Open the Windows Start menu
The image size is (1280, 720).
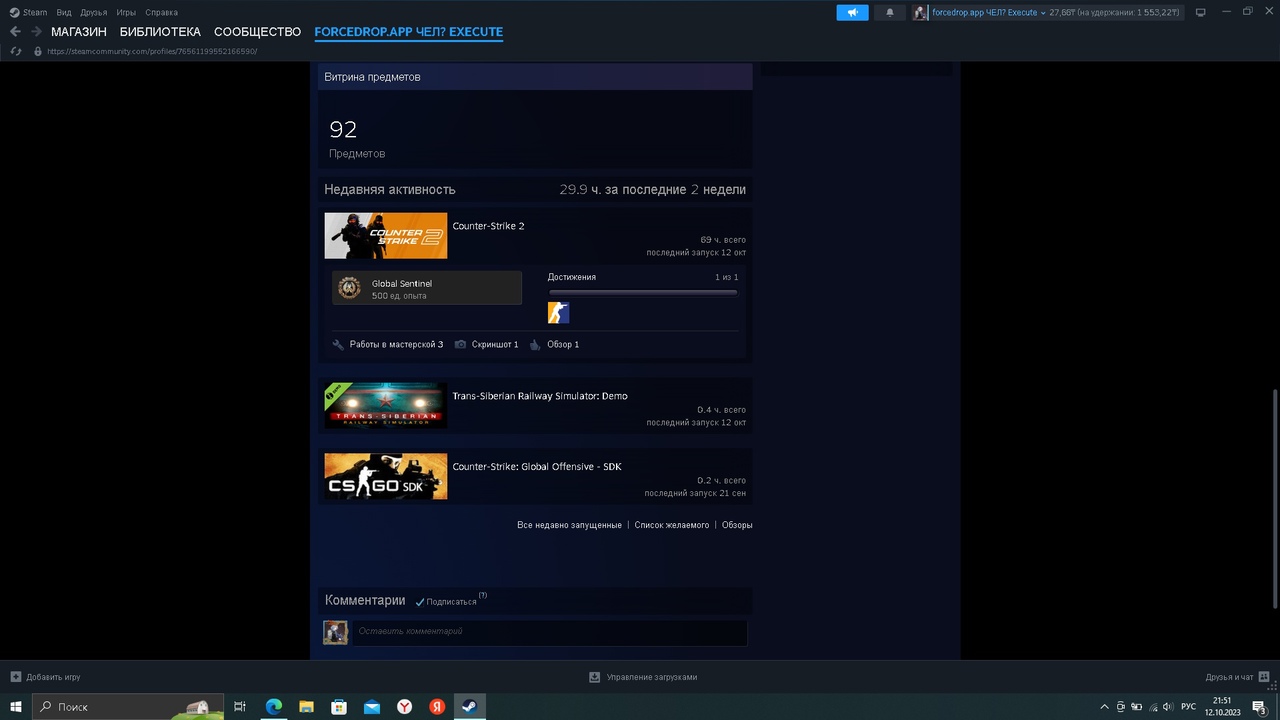click(x=16, y=706)
